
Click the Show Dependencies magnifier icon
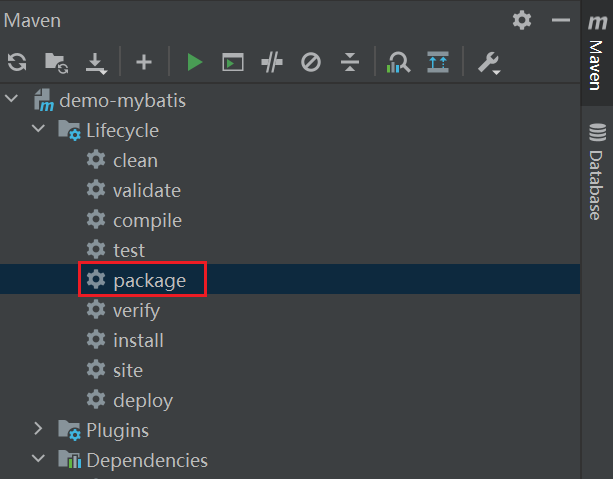click(x=399, y=63)
